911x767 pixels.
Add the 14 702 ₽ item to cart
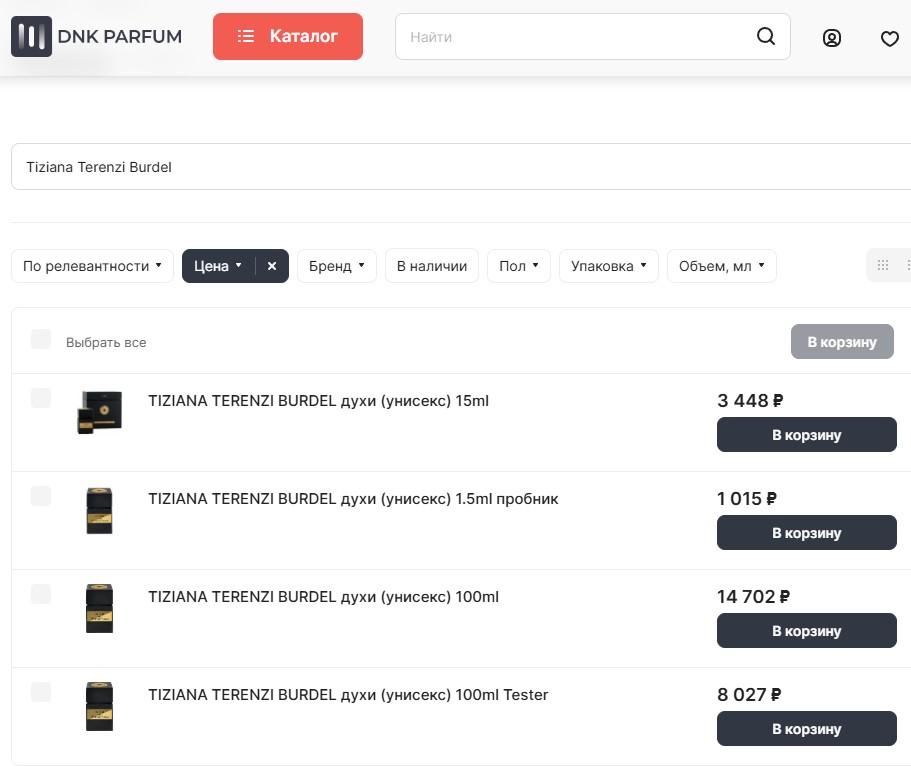click(806, 630)
